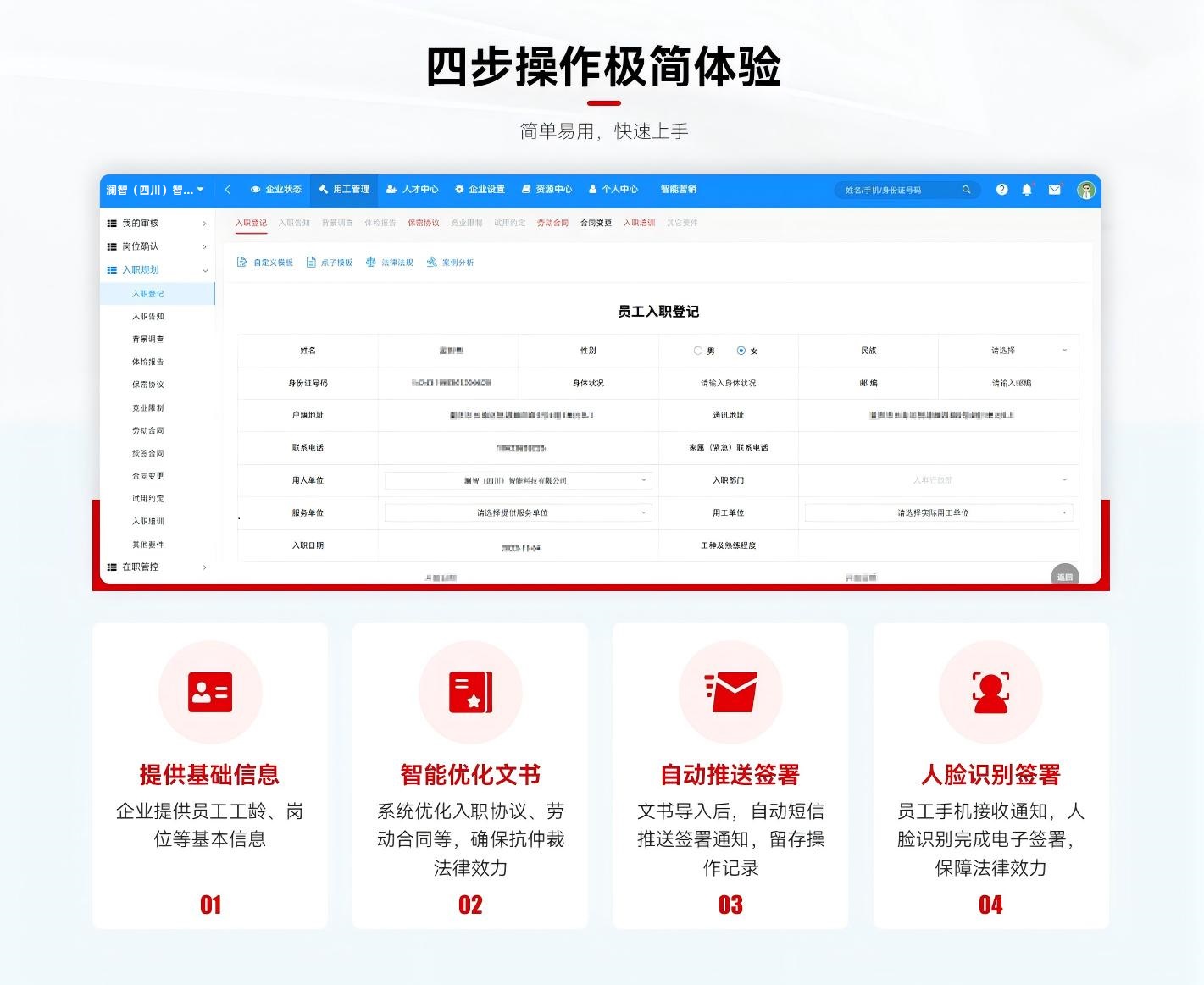This screenshot has height=985, width=1204.
Task: Click the 自定义模板 template icon
Action: click(242, 263)
